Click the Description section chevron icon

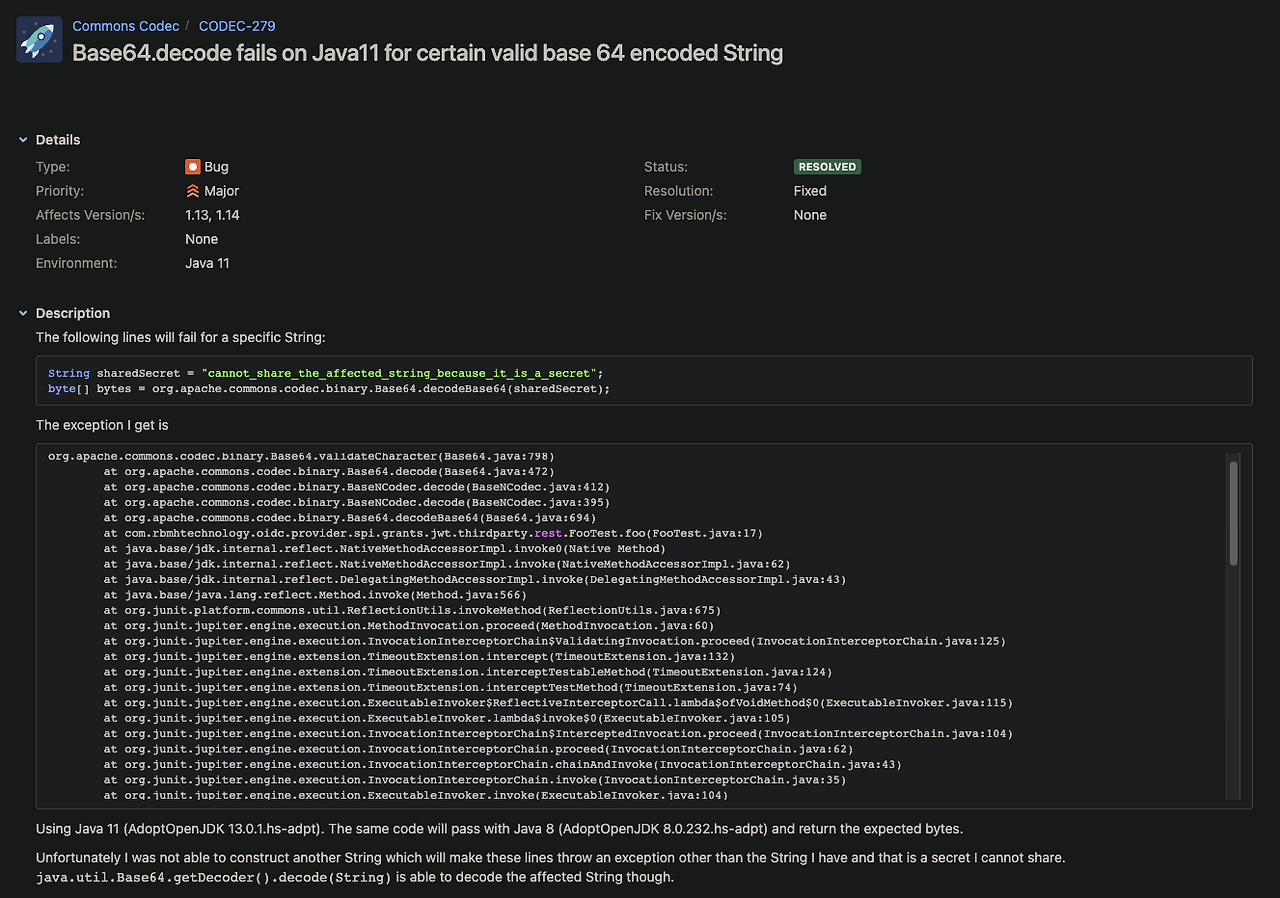coord(22,313)
